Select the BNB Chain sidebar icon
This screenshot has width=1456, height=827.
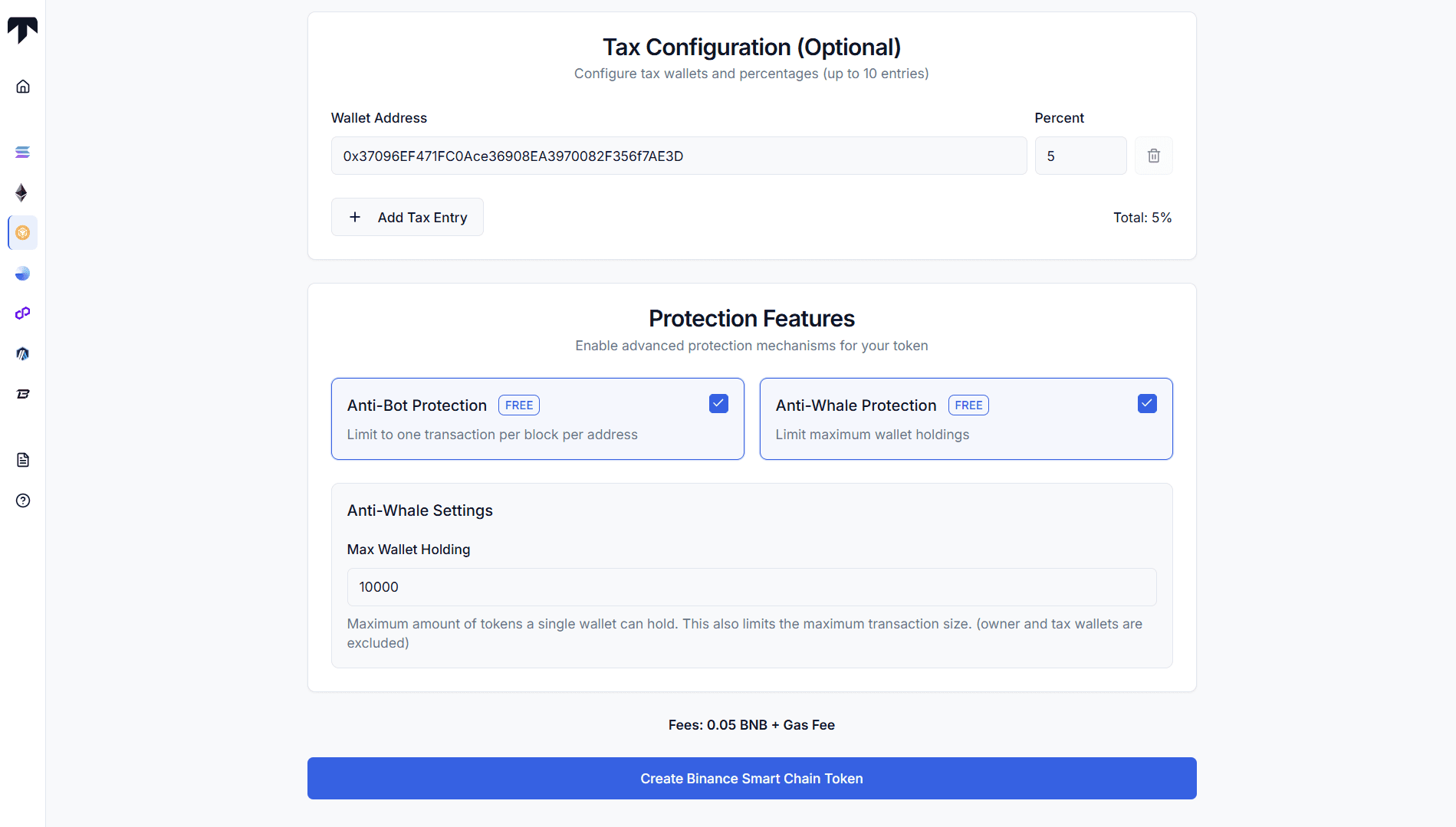click(23, 233)
